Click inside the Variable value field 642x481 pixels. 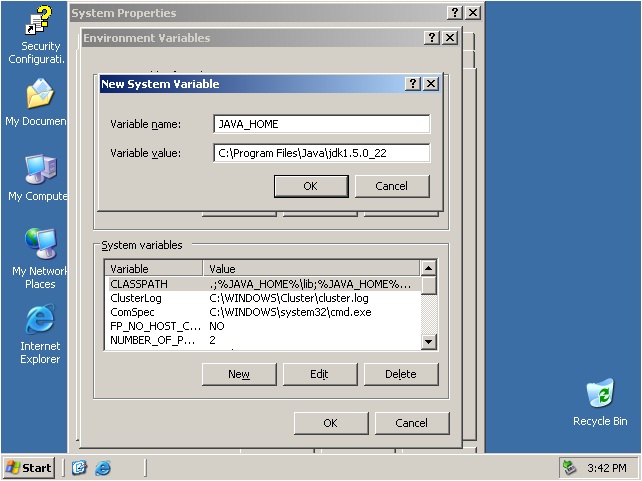321,153
